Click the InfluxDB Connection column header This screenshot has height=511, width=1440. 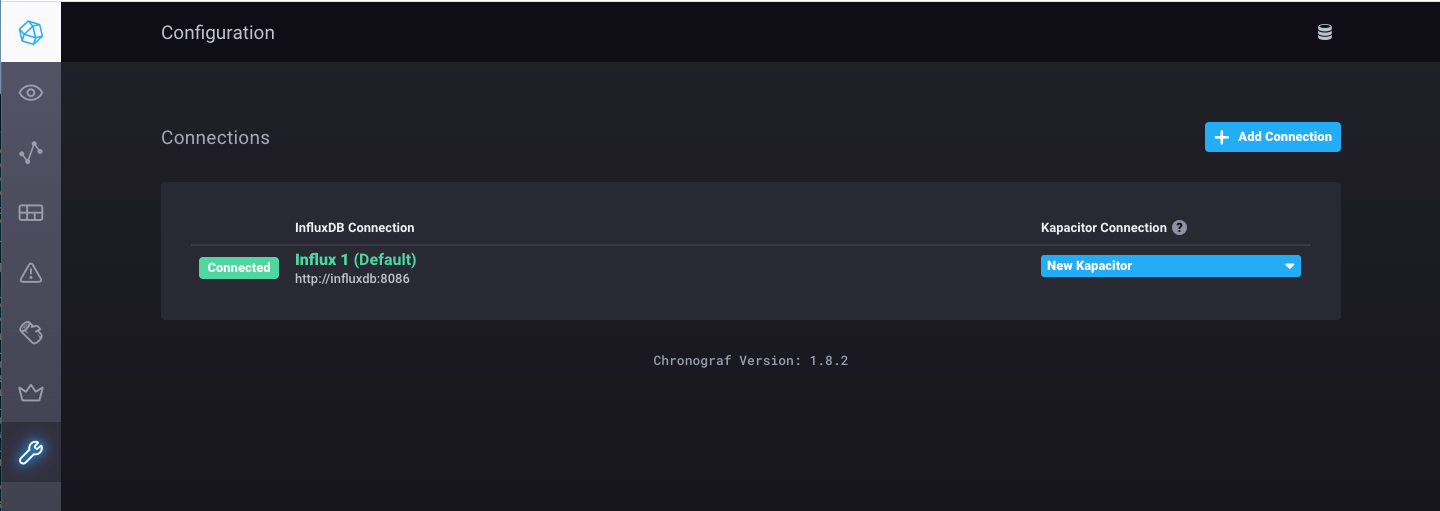click(x=355, y=228)
